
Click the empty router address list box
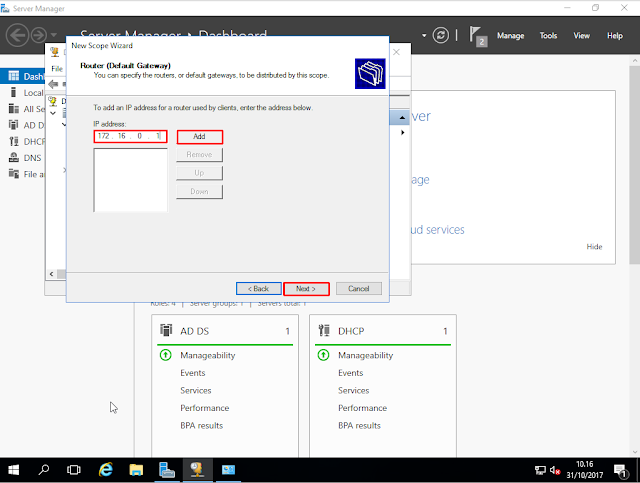130,180
